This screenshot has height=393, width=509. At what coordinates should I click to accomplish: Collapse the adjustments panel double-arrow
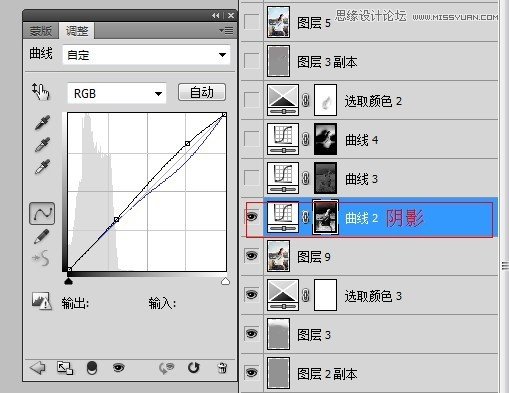pyautogui.click(x=216, y=16)
